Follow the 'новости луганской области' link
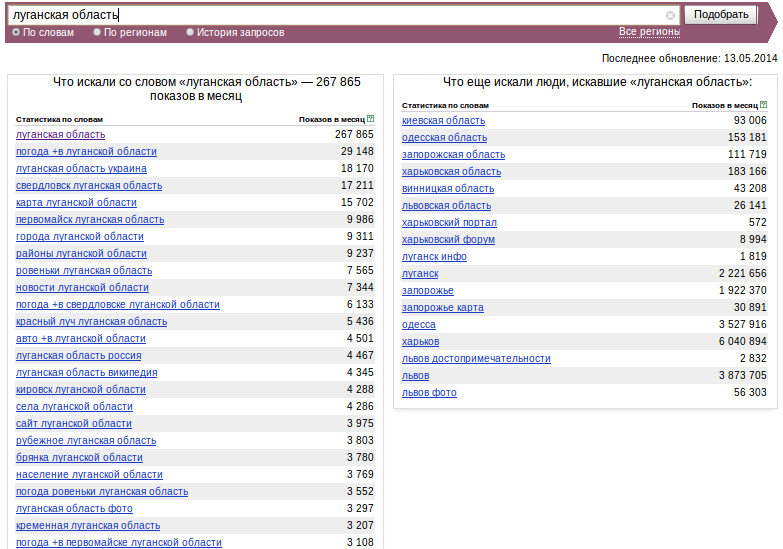783x549 pixels. point(82,287)
